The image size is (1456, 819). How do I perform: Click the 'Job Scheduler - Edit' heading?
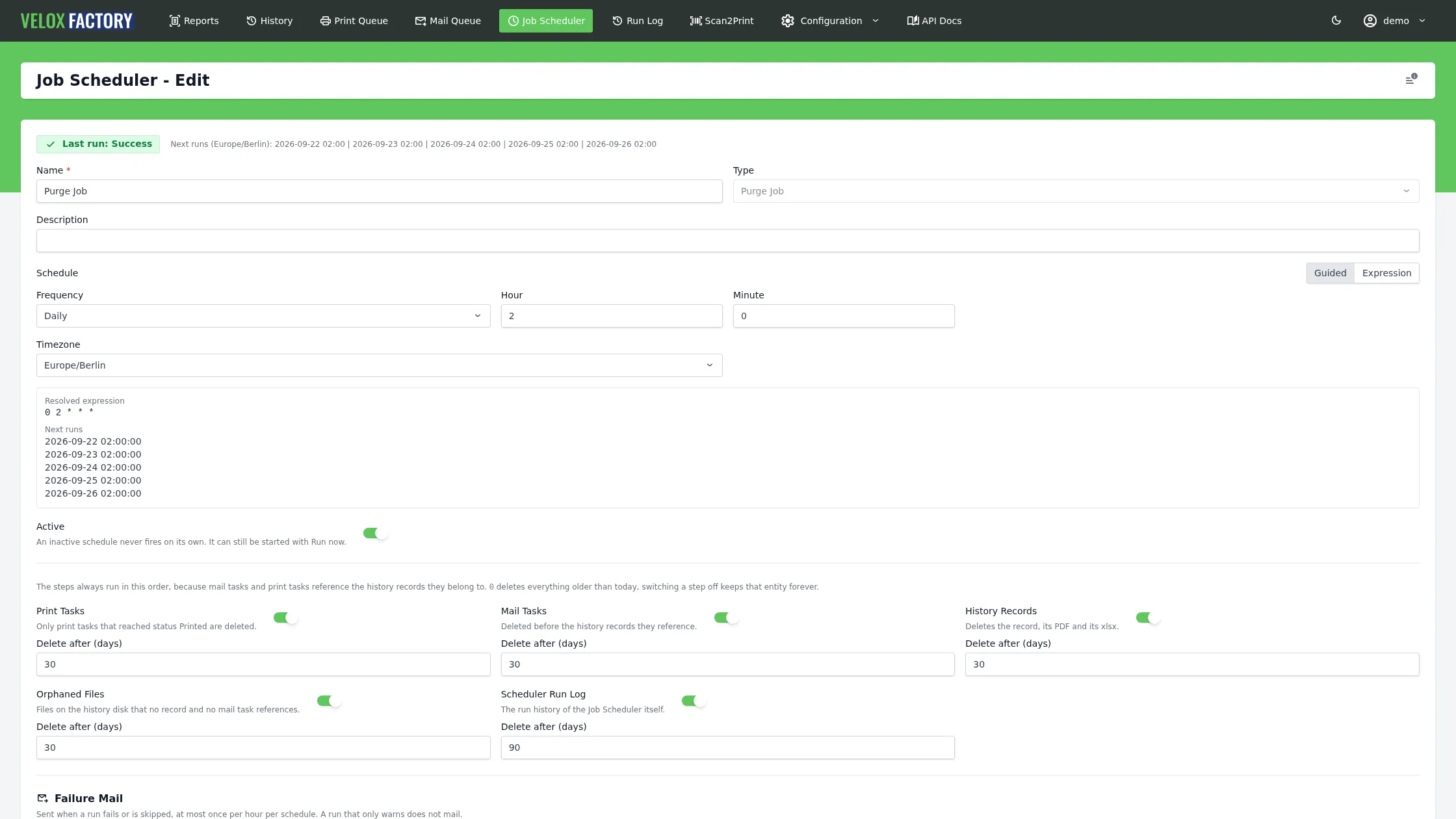tap(123, 81)
